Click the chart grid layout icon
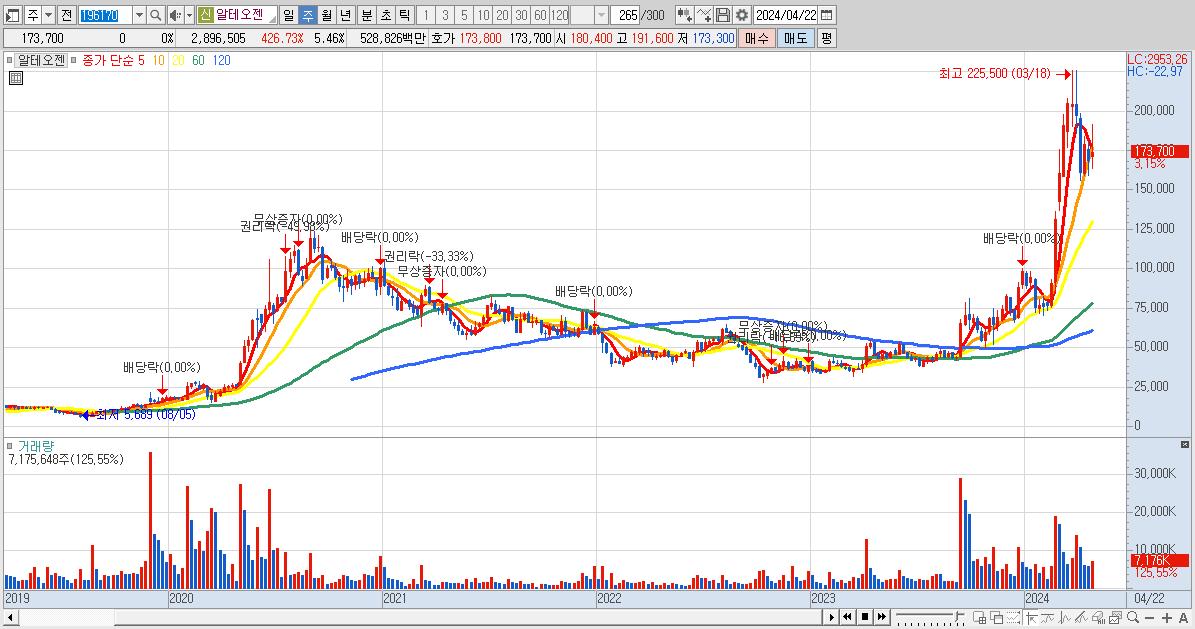The height and width of the screenshot is (629, 1195). click(979, 617)
